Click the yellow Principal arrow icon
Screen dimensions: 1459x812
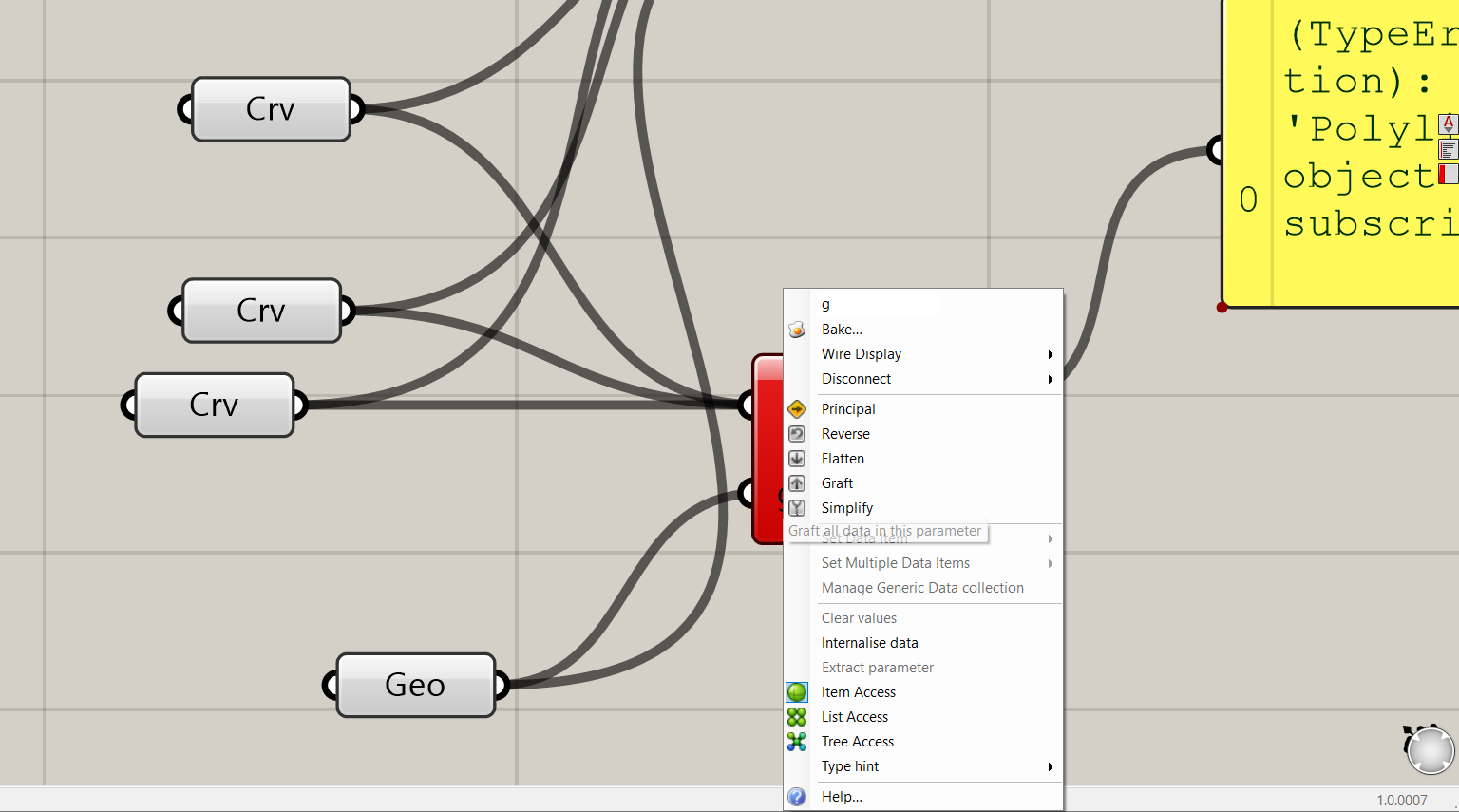coord(797,409)
